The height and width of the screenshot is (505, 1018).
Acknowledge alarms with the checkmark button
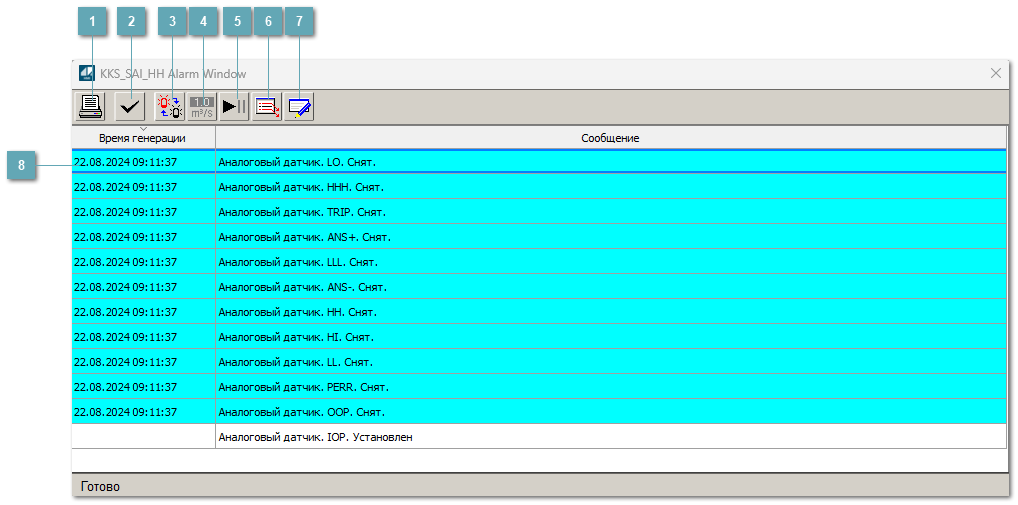pyautogui.click(x=129, y=106)
